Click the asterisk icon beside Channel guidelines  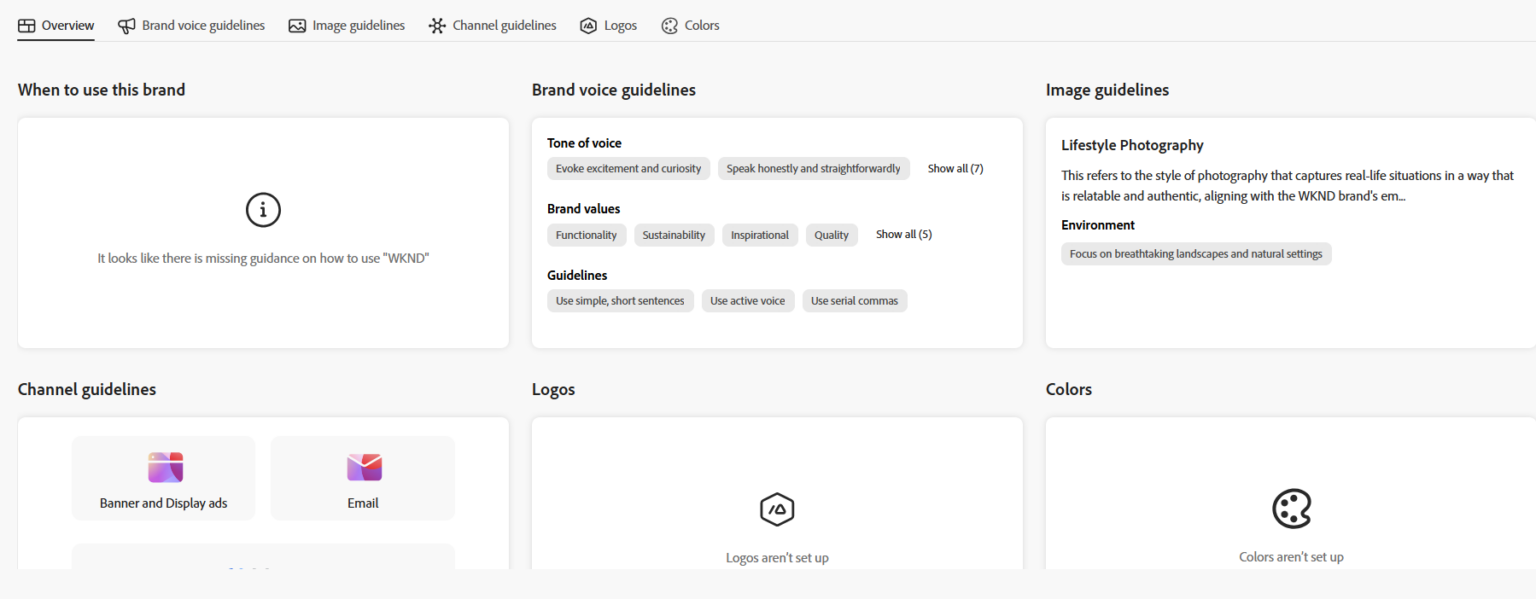click(x=437, y=25)
